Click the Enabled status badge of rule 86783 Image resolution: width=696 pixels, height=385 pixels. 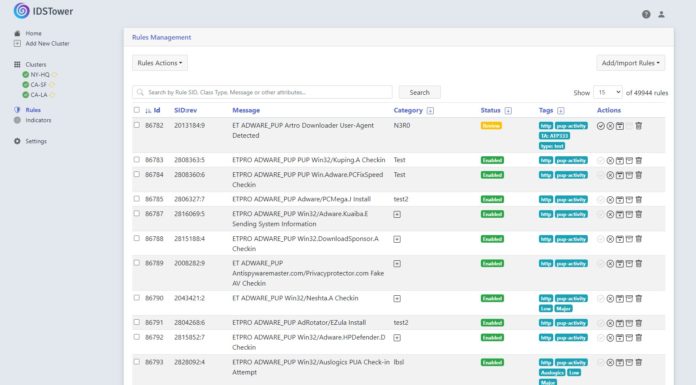pos(492,160)
